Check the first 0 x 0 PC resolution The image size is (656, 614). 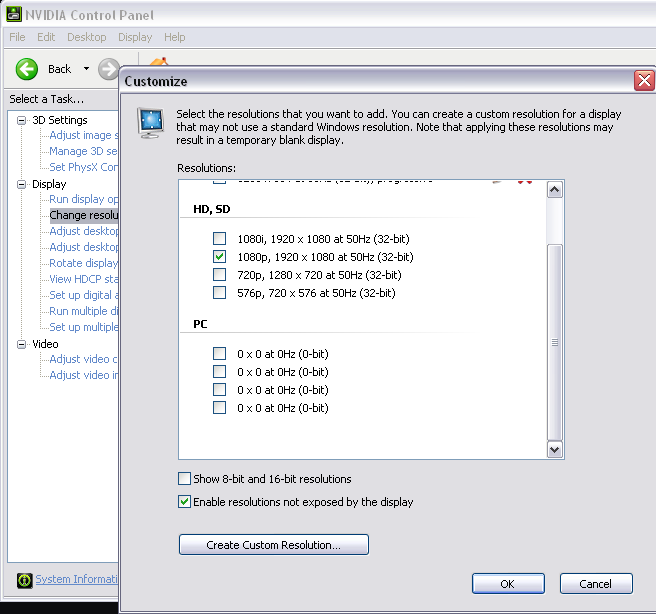(x=219, y=353)
